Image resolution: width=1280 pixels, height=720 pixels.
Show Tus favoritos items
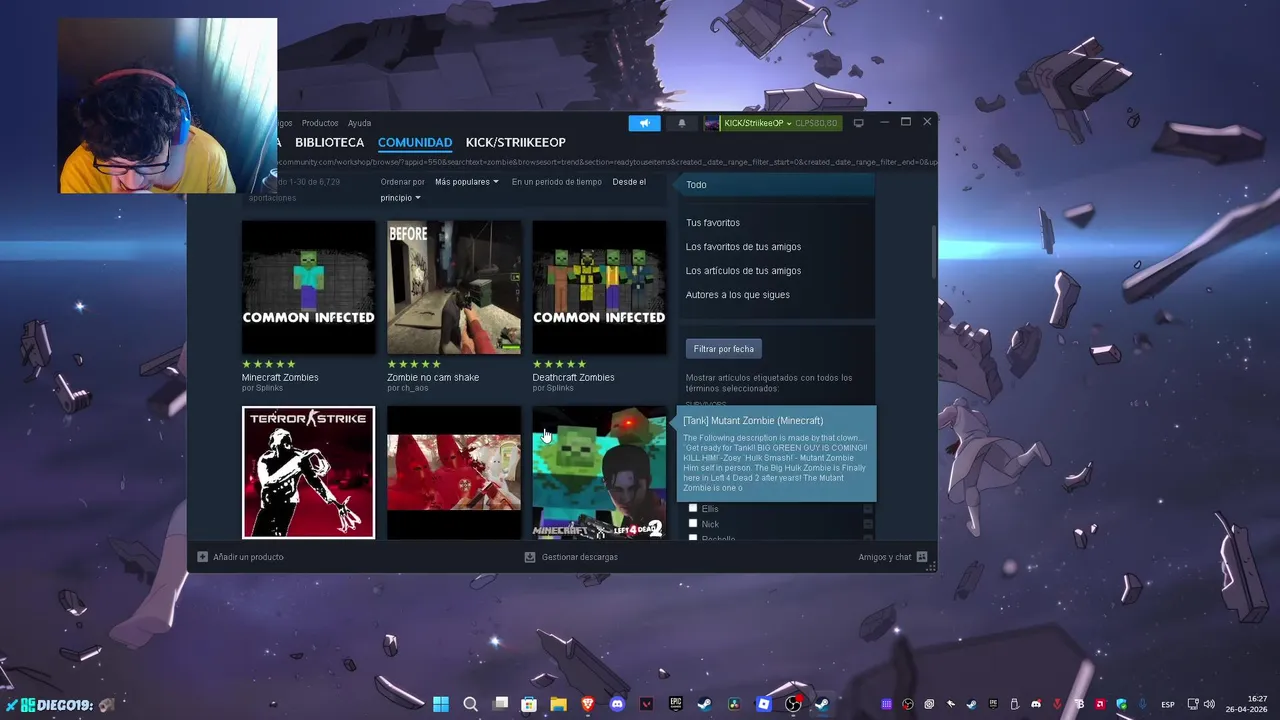tap(713, 223)
